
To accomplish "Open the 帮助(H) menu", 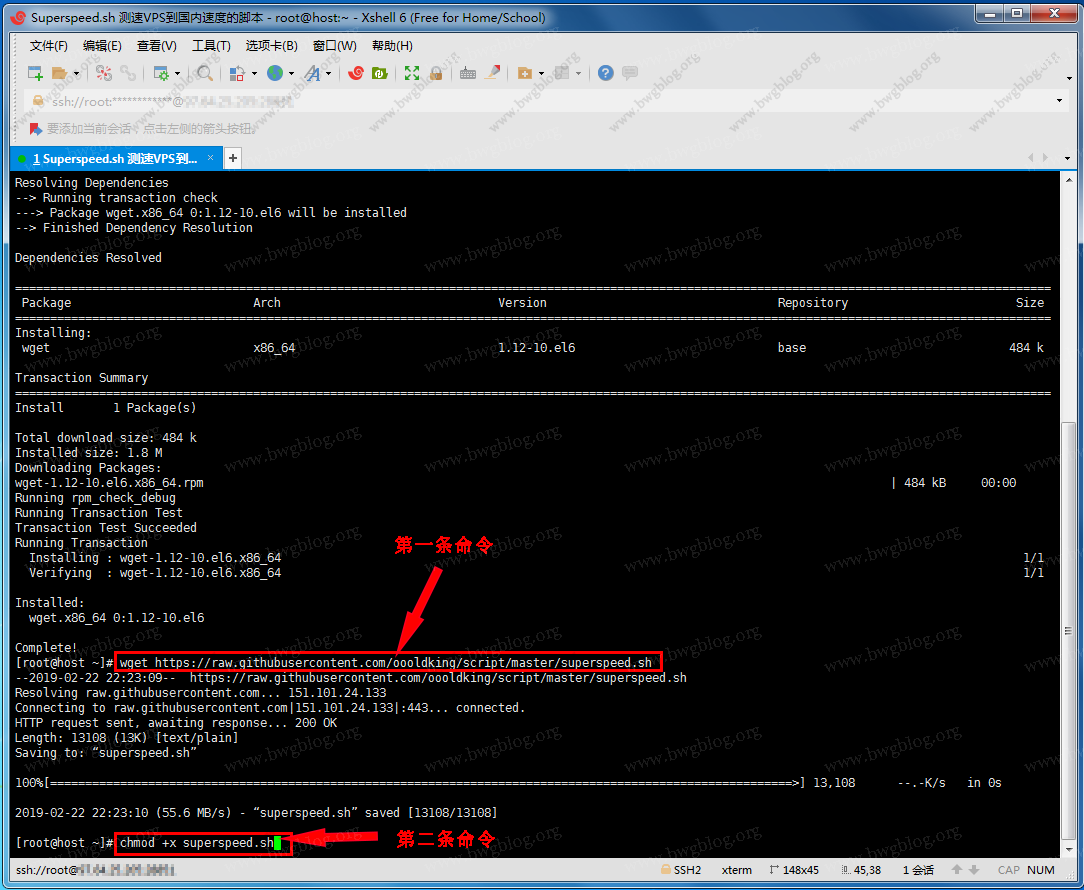I will click(392, 46).
